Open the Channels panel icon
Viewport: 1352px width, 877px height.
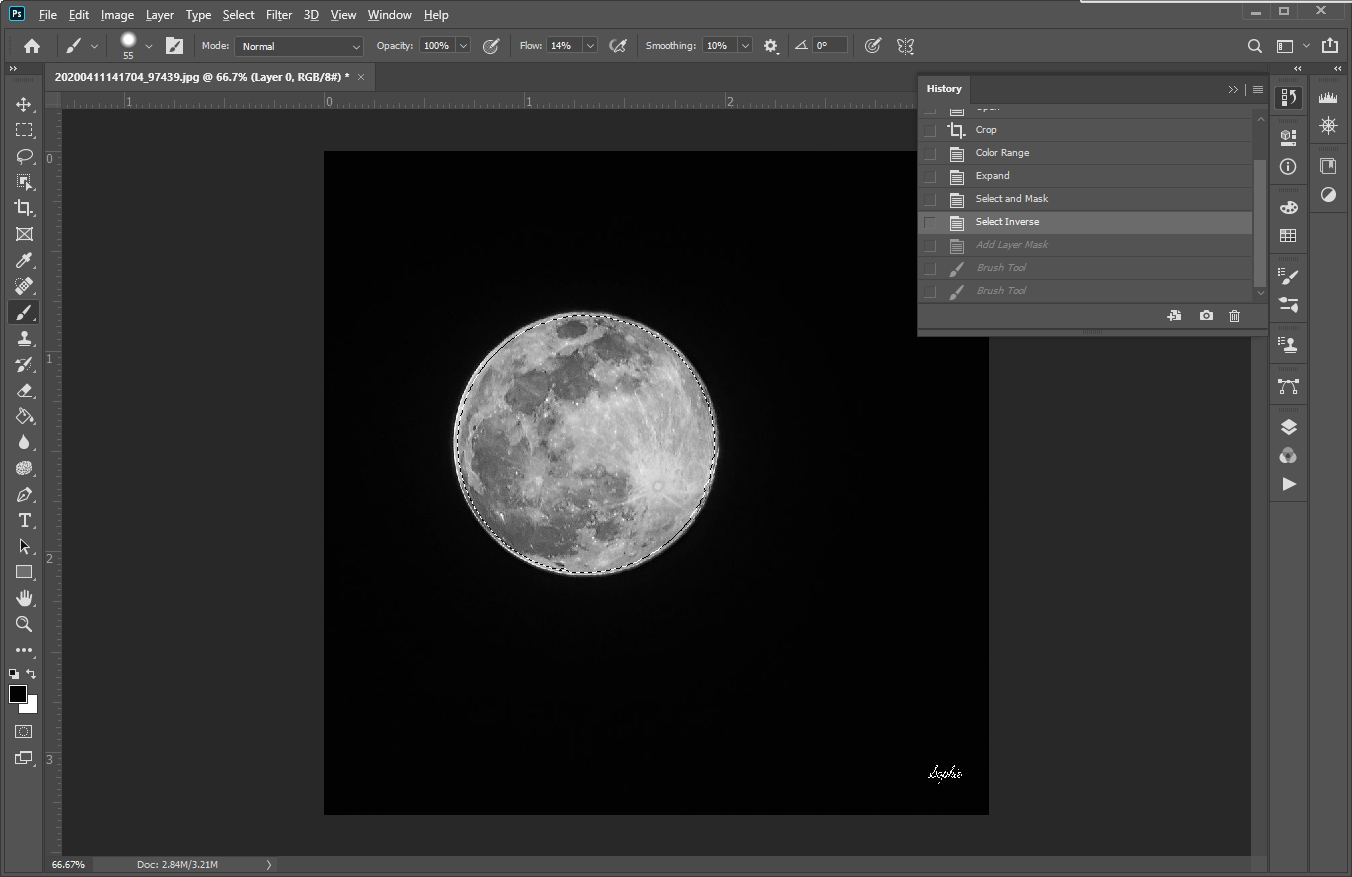pyautogui.click(x=1288, y=456)
